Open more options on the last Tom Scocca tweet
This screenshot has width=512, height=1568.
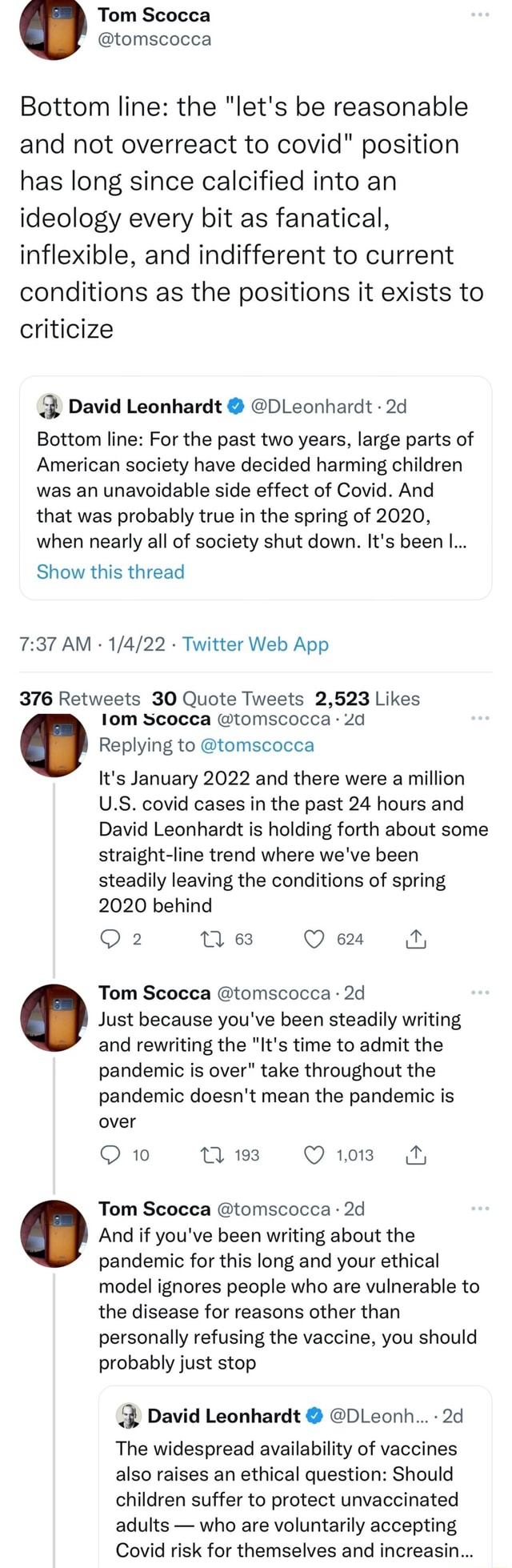(480, 1208)
